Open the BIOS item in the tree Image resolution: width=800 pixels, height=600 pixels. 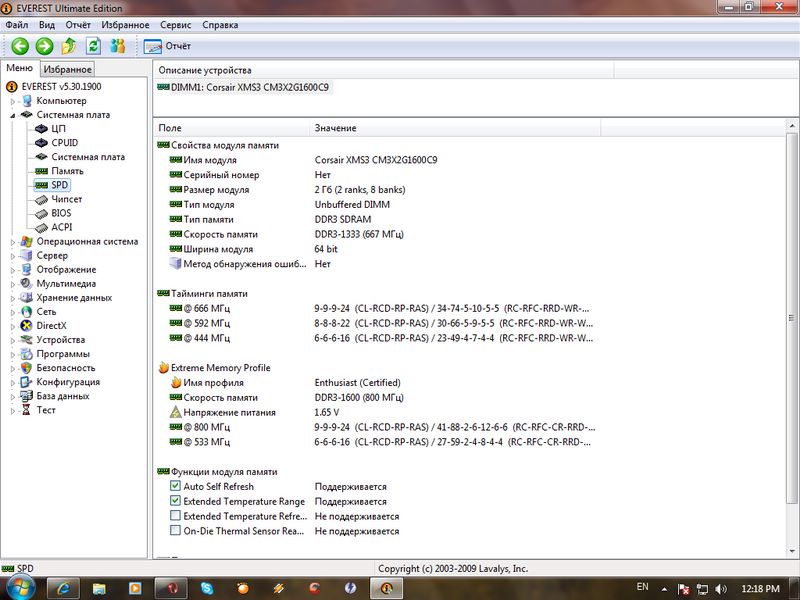(x=62, y=213)
